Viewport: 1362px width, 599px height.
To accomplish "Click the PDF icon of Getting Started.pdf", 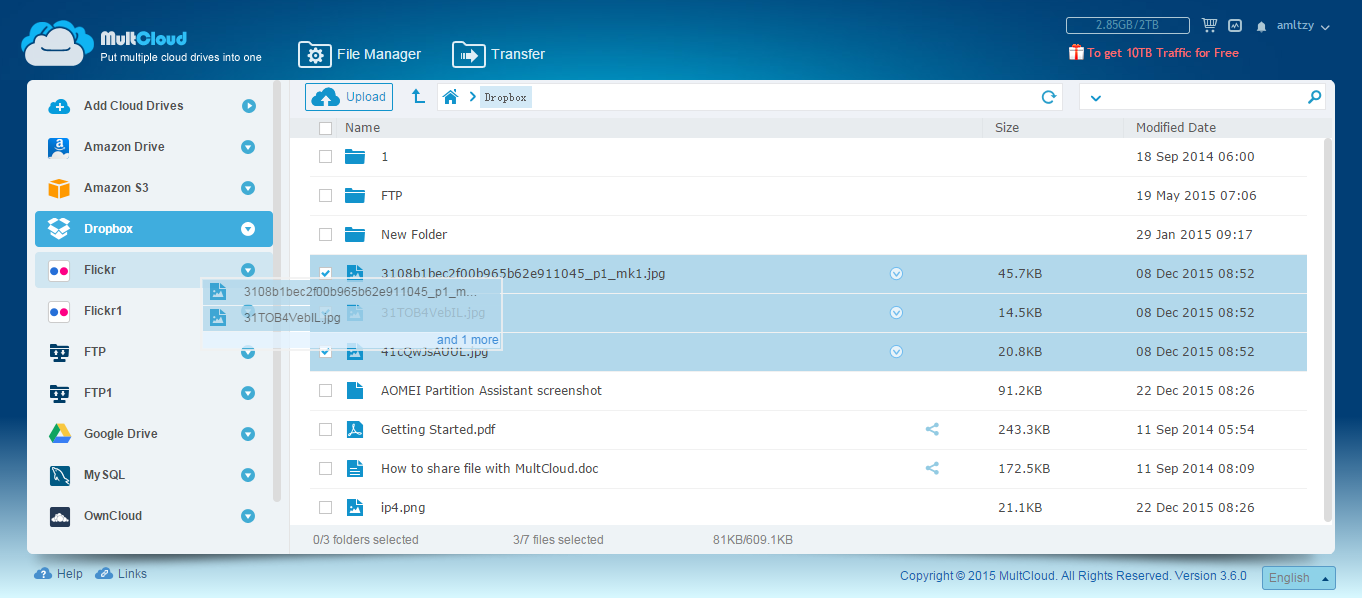I will tap(354, 429).
